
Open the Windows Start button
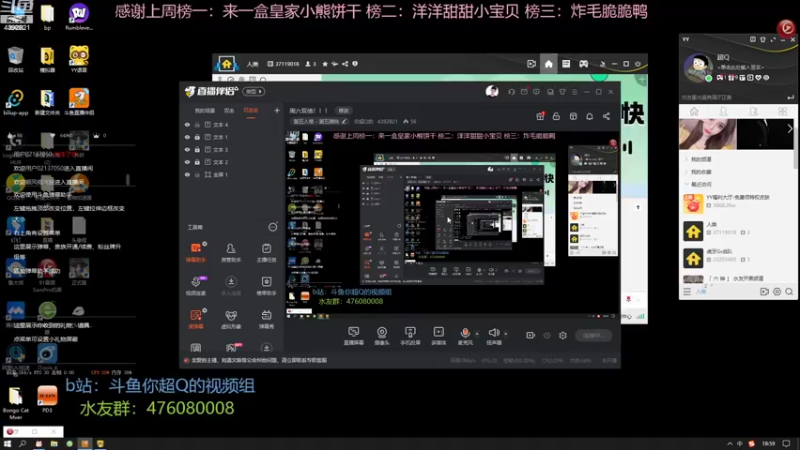(x=7, y=444)
